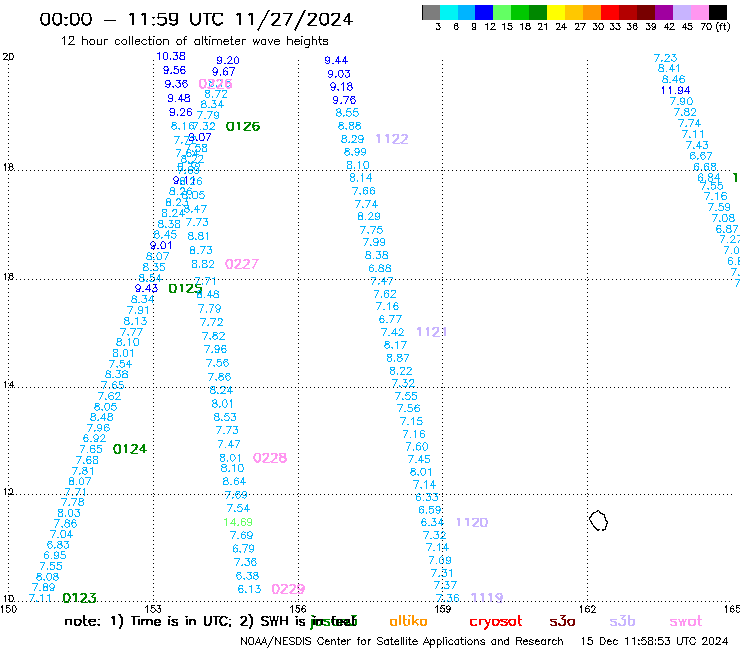This screenshot has height=650, width=740.
Task: Click the pink 'swot' satellite label
Action: pyautogui.click(x=686, y=622)
